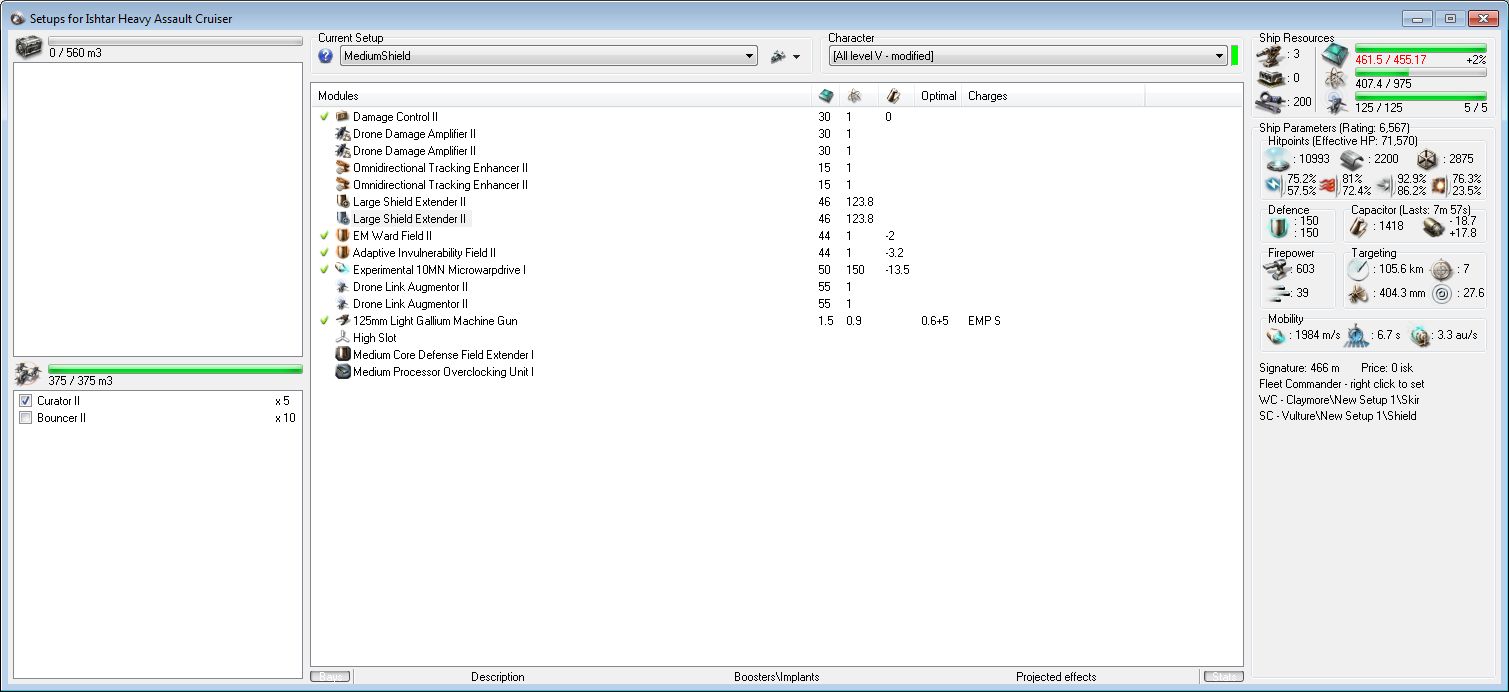The image size is (1509, 692).
Task: Open the Description tab
Action: [498, 677]
